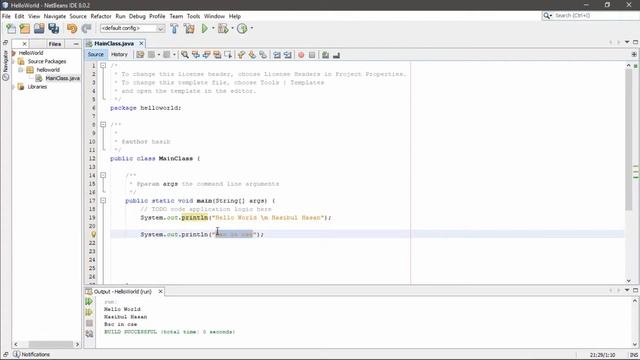The image size is (640, 360).
Task: Click the Projects panel horizontal scrollbar
Action: 51,344
